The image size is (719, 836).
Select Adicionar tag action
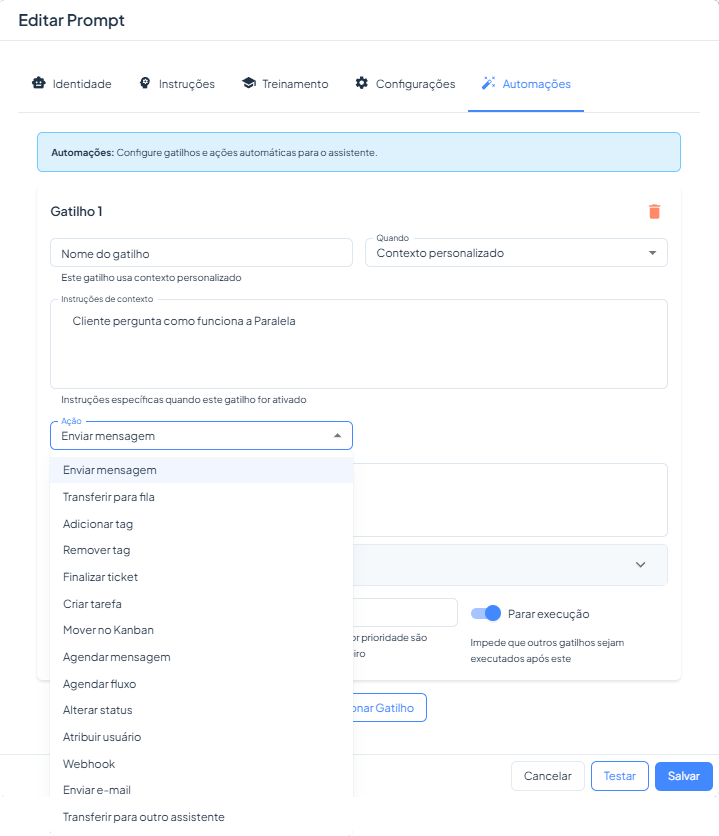click(x=201, y=524)
